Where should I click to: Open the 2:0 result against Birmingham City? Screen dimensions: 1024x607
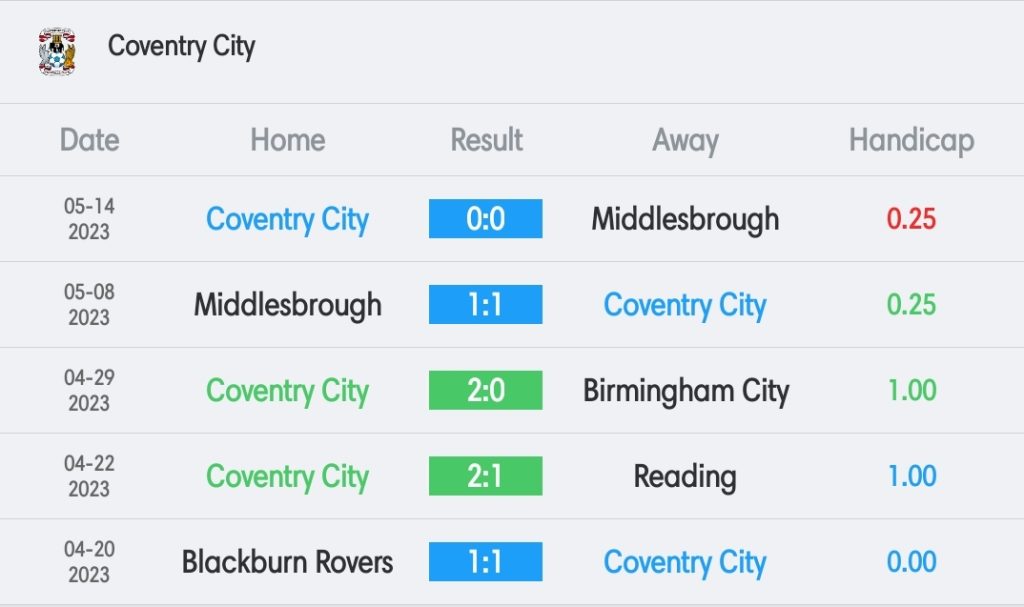[485, 390]
